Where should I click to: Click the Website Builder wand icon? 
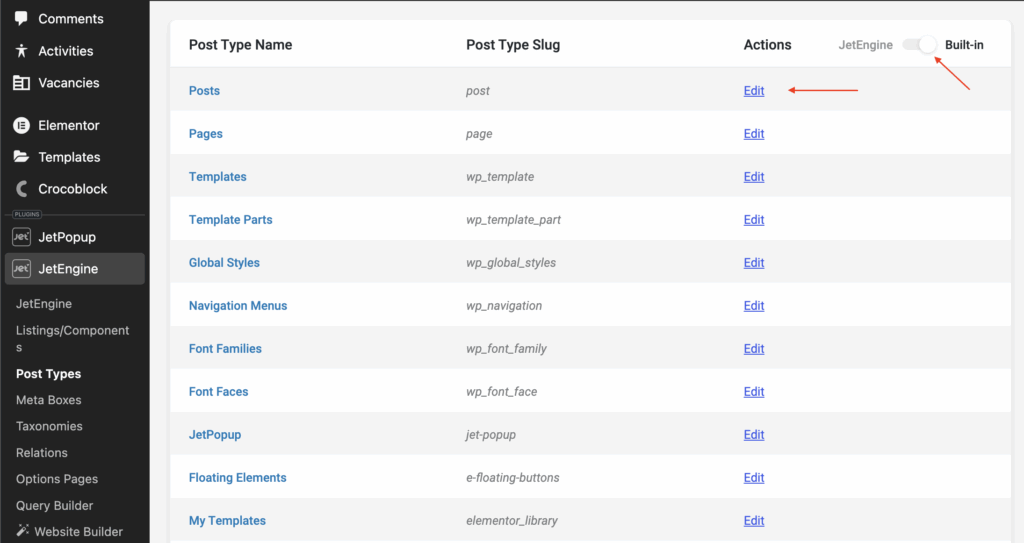[23, 530]
